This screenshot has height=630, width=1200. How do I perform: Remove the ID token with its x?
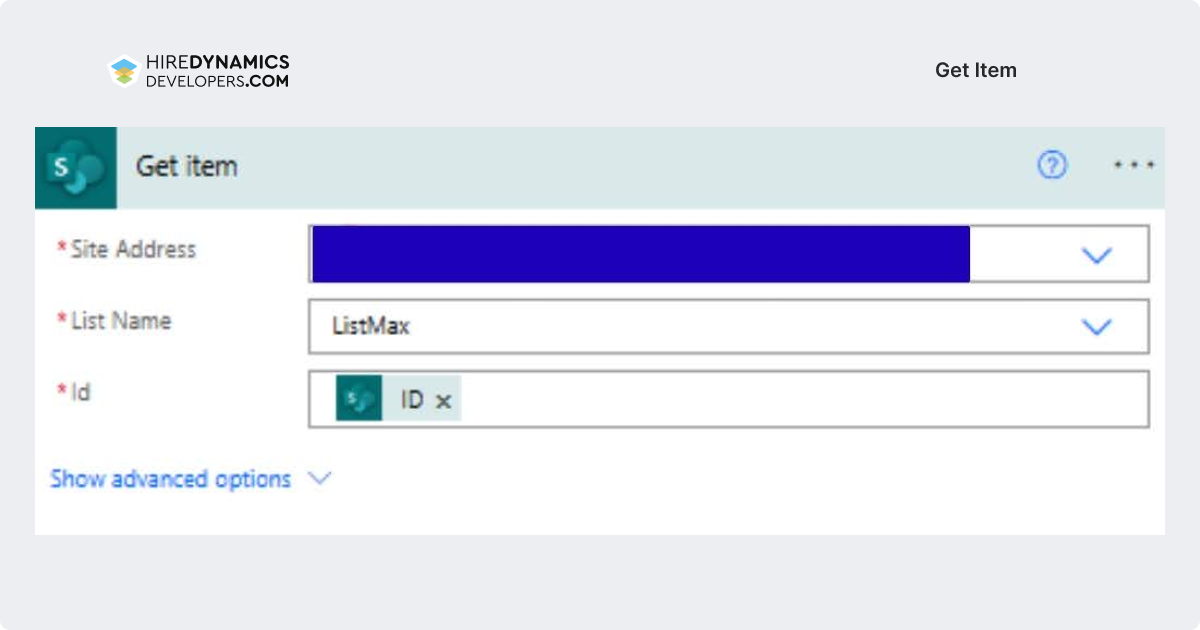point(443,401)
